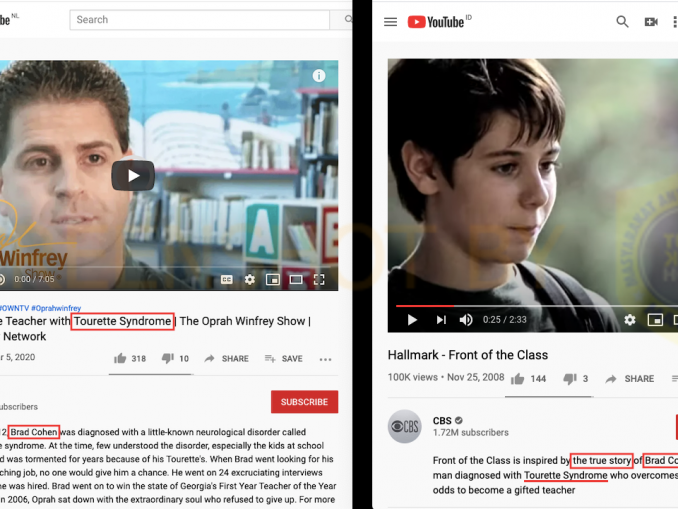
Task: Like the Oprah video with 318 likes
Action: [x=130, y=359]
